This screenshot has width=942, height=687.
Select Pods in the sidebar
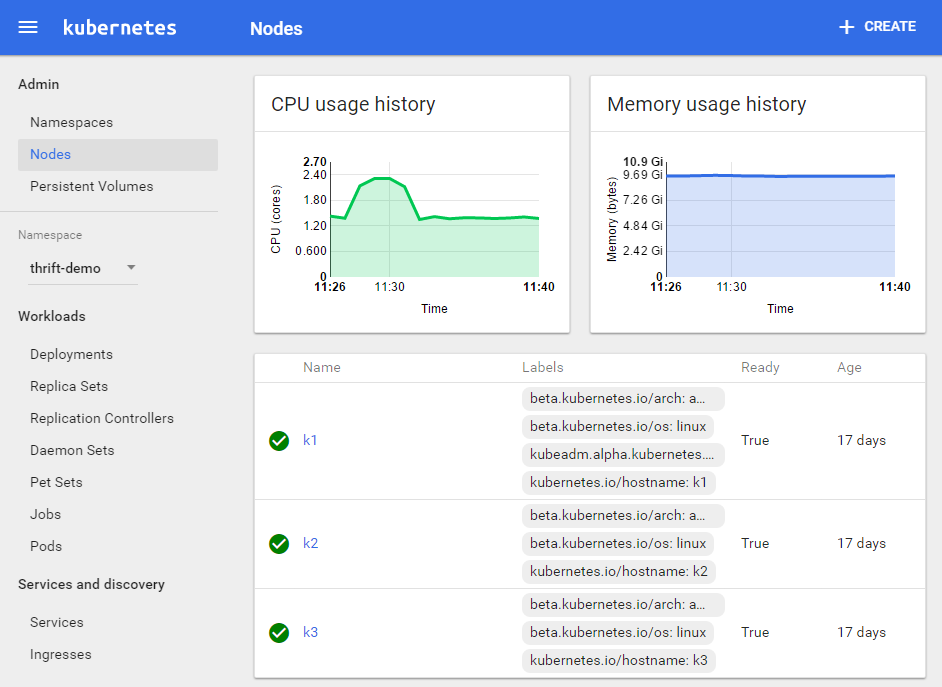(45, 546)
